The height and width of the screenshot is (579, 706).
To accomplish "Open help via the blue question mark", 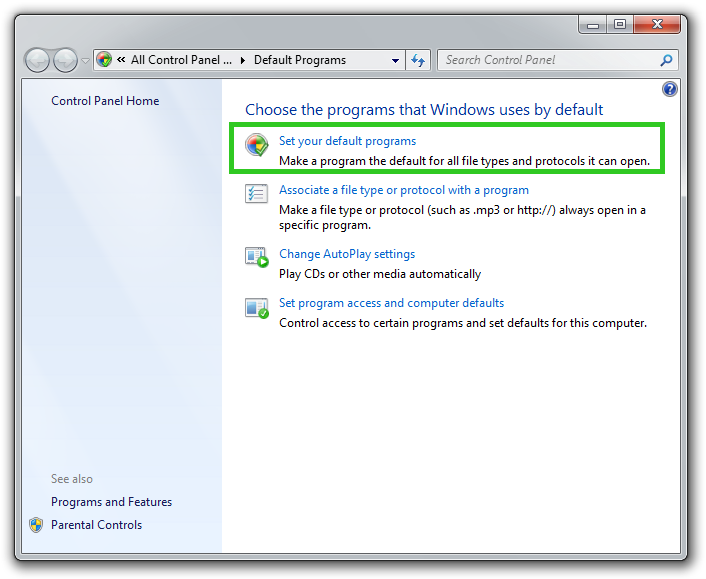I will [x=670, y=89].
